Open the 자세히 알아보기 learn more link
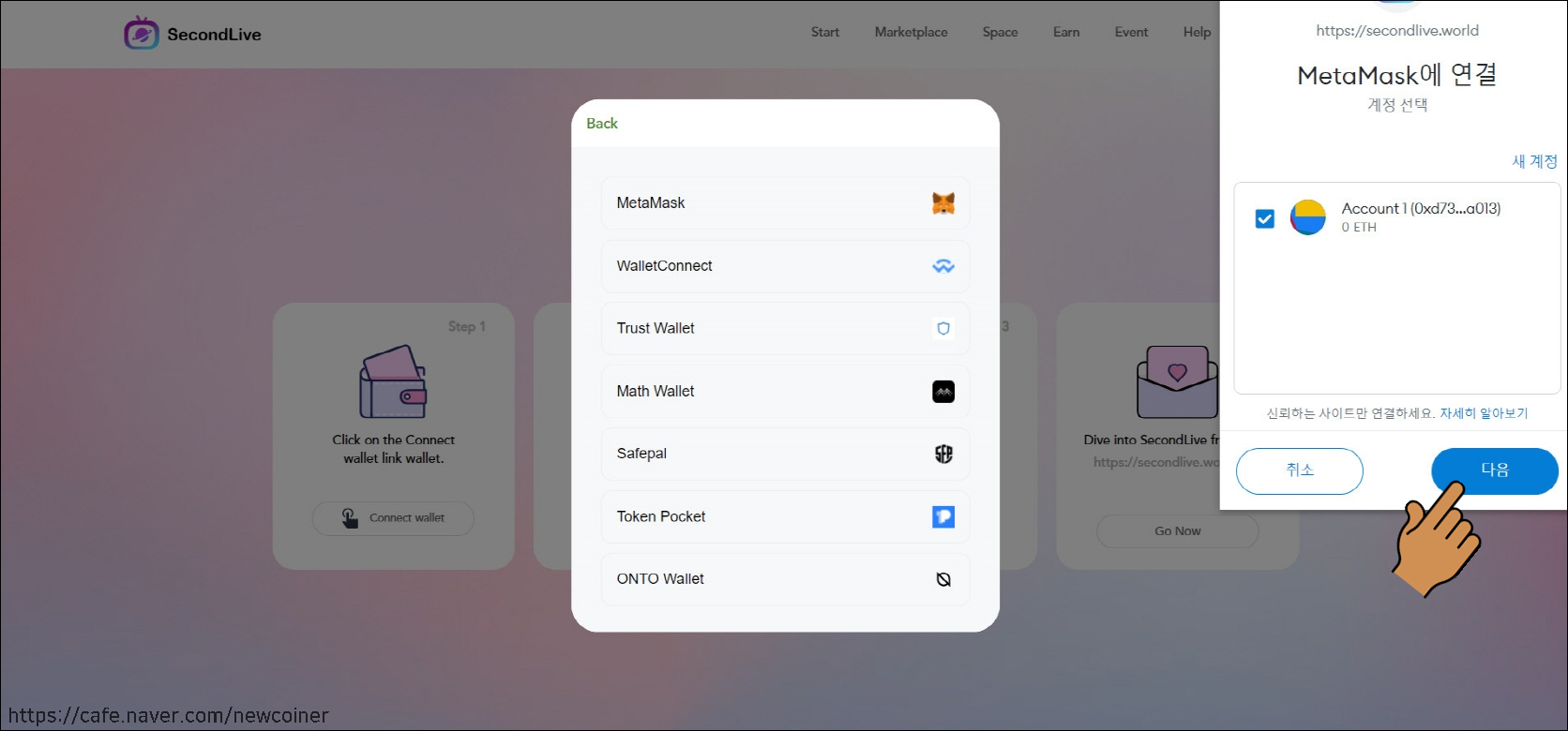The width and height of the screenshot is (1568, 731). pos(1484,413)
